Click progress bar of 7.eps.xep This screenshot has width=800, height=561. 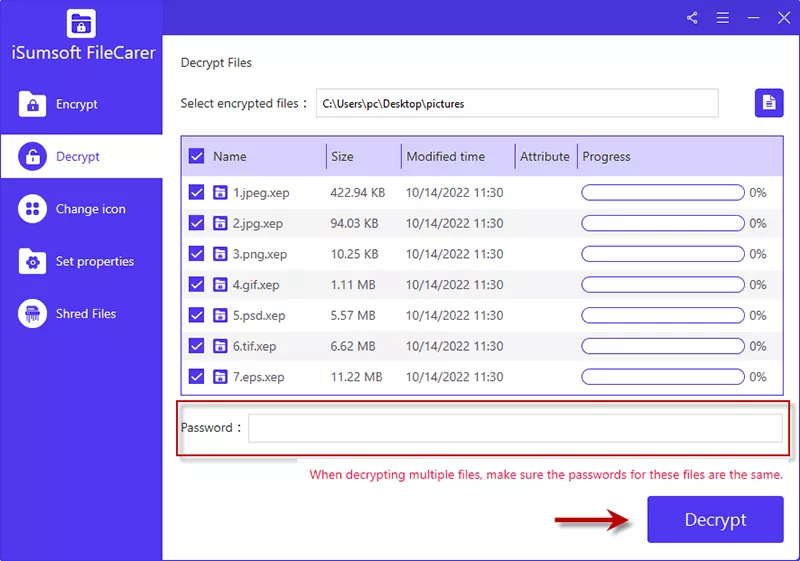click(663, 377)
